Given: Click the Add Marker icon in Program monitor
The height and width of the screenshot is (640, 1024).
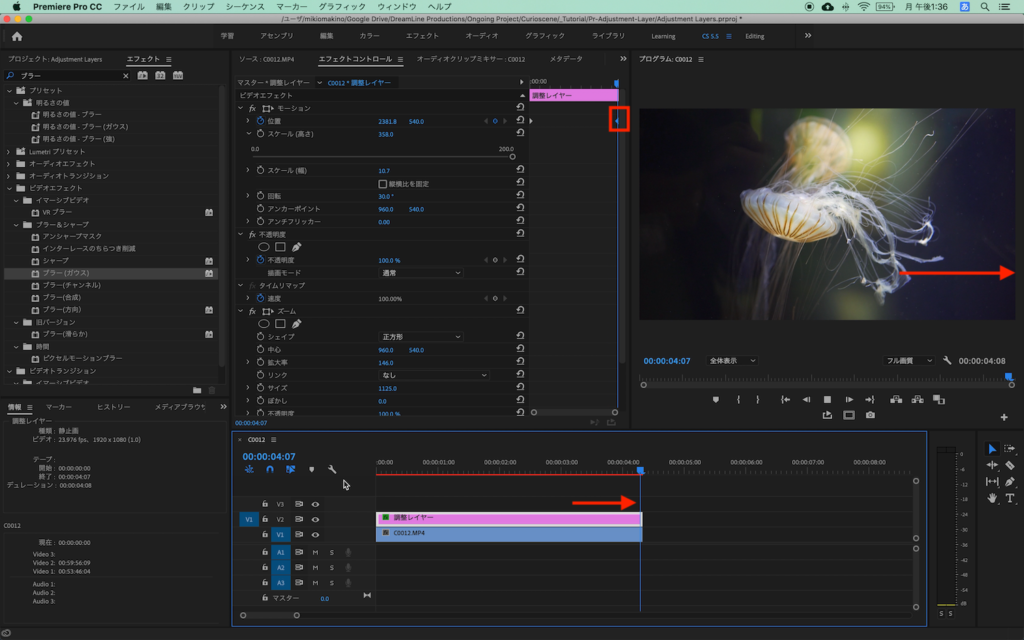Looking at the screenshot, I should tap(715, 399).
